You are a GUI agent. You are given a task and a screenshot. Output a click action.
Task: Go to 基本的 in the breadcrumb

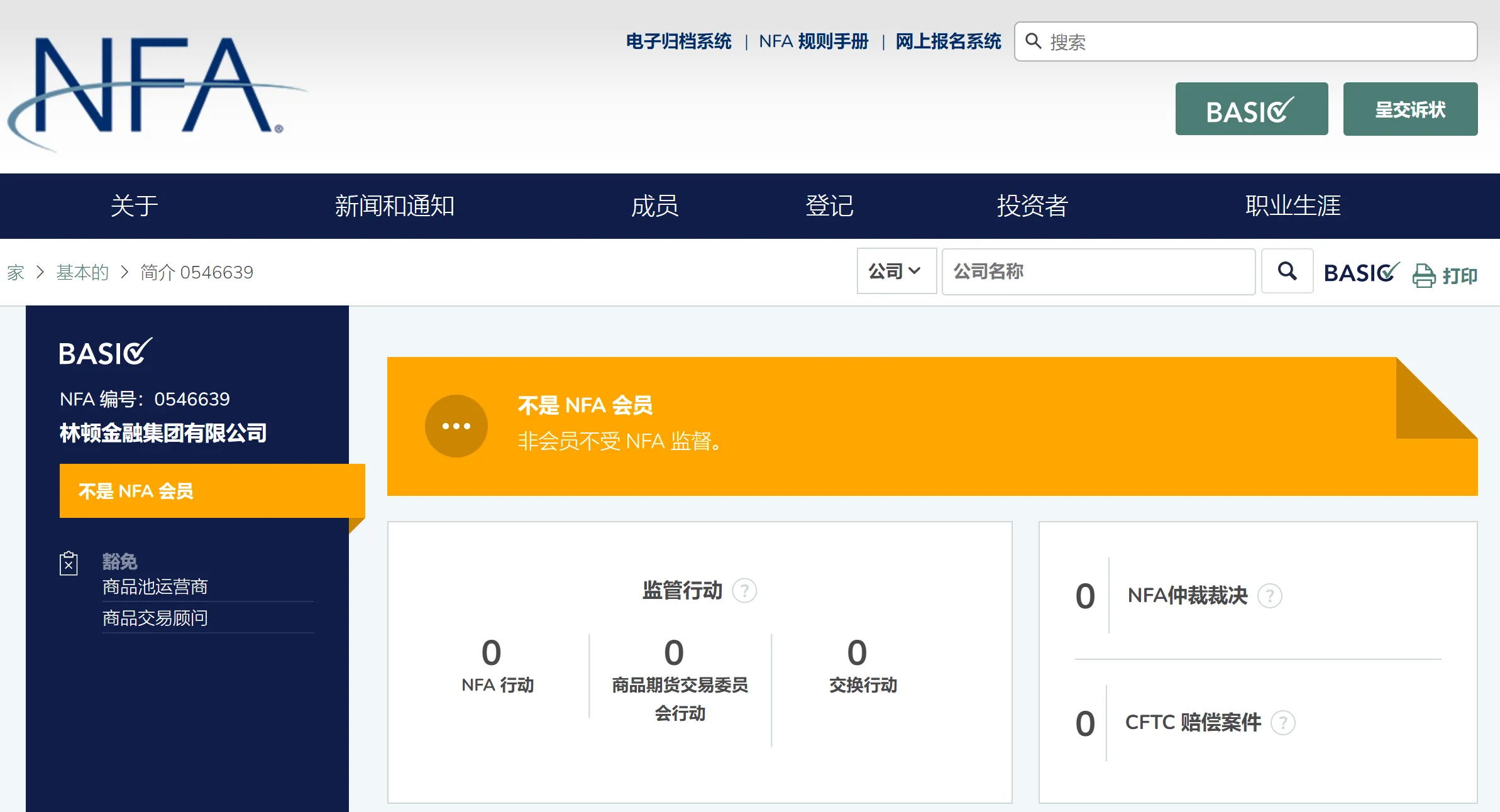click(x=82, y=272)
